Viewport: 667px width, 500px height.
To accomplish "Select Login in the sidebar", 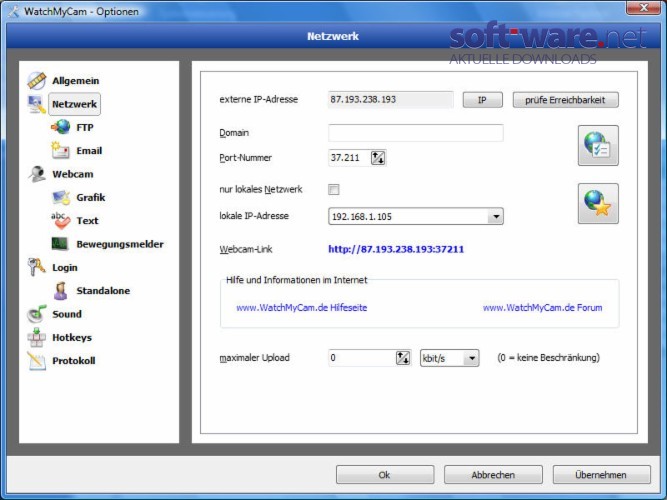I will pyautogui.click(x=65, y=268).
